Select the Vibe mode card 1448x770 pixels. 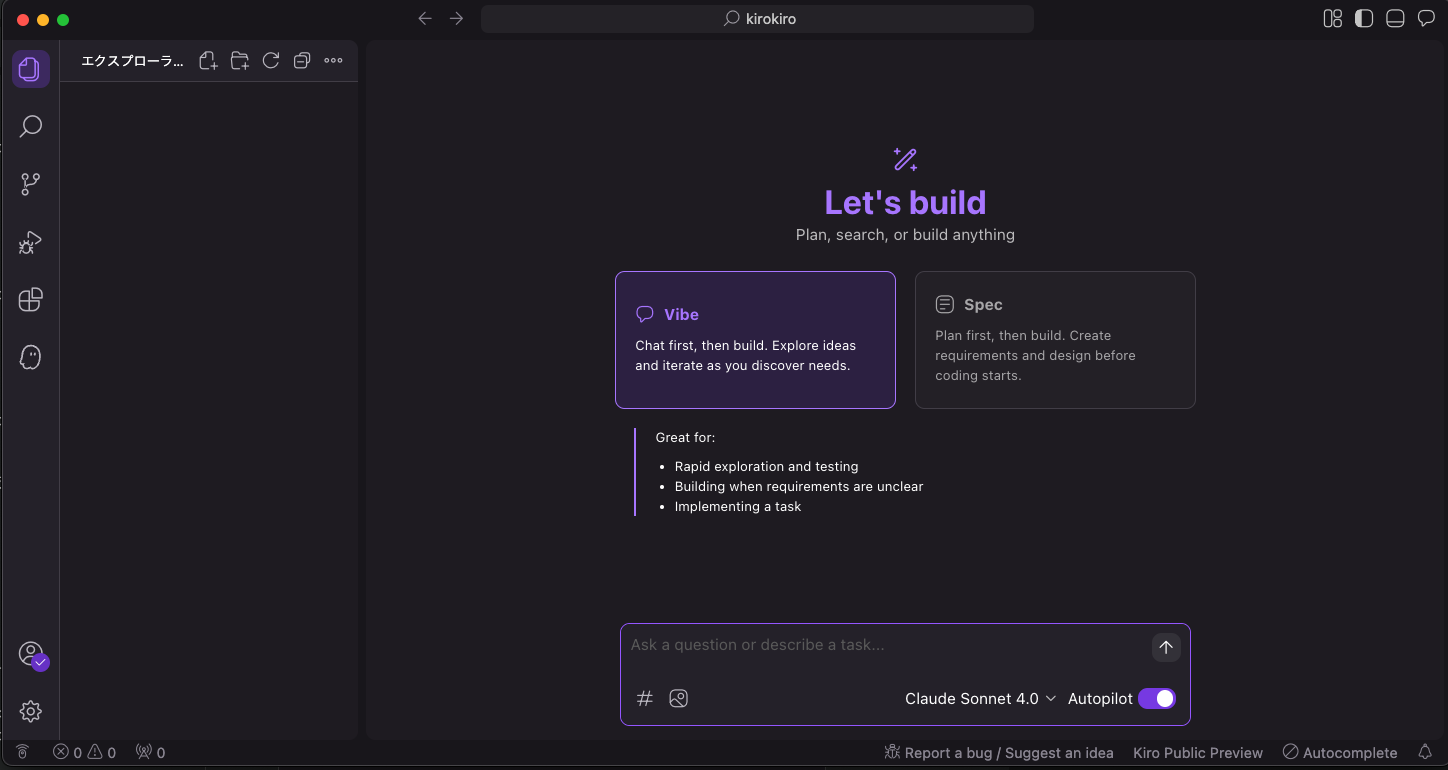coord(755,340)
